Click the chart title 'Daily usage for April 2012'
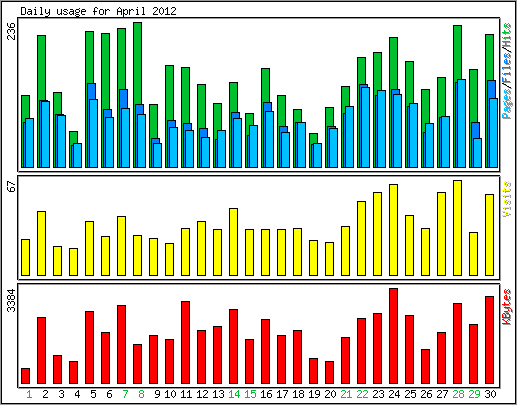517x405 pixels. [x=98, y=11]
